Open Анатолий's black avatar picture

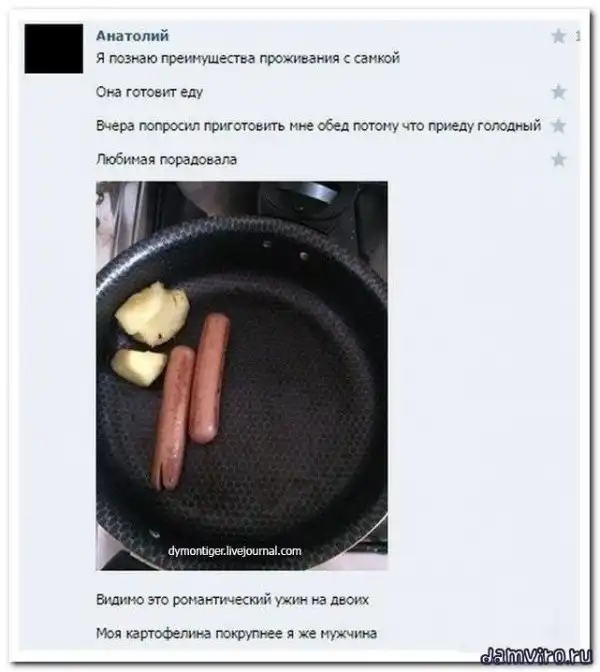tap(54, 48)
